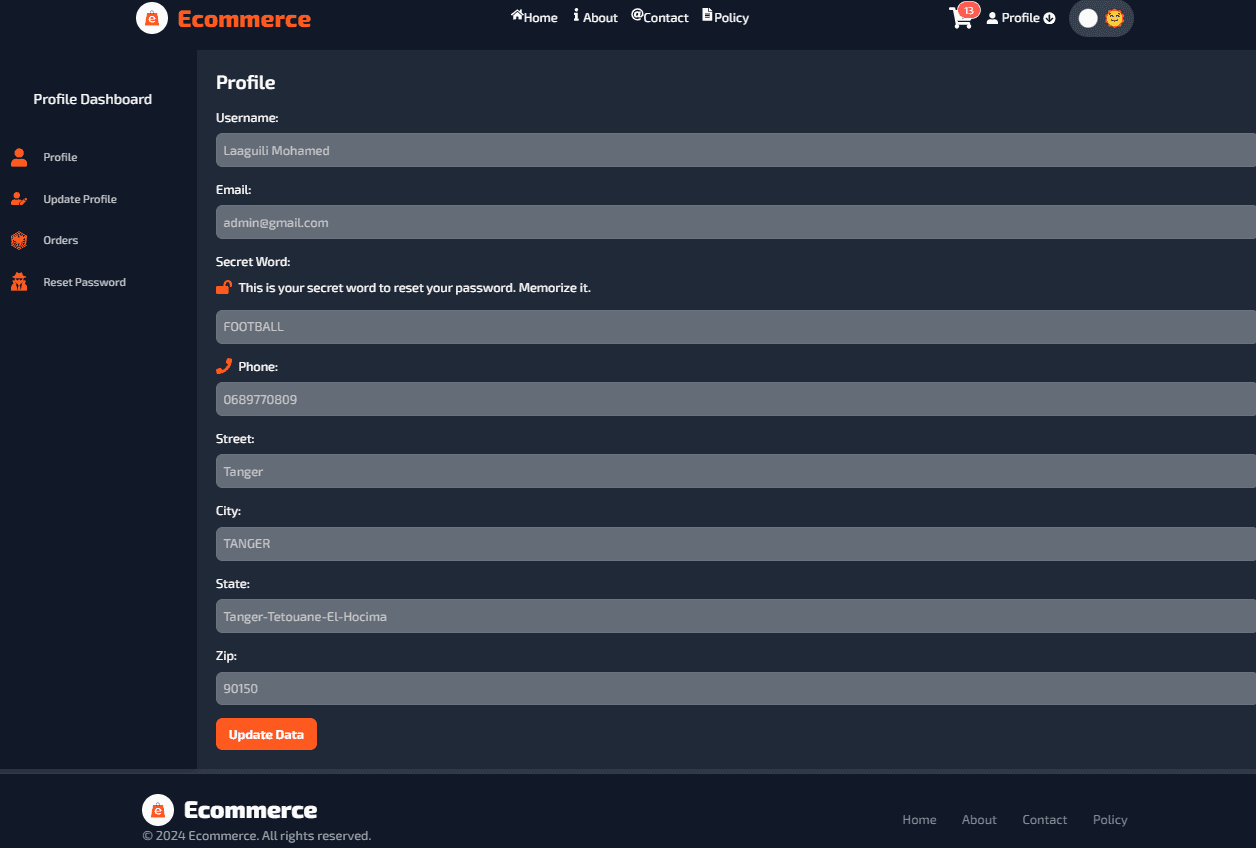Open Orders via the box icon in sidebar
The height and width of the screenshot is (848, 1256).
[x=19, y=240]
